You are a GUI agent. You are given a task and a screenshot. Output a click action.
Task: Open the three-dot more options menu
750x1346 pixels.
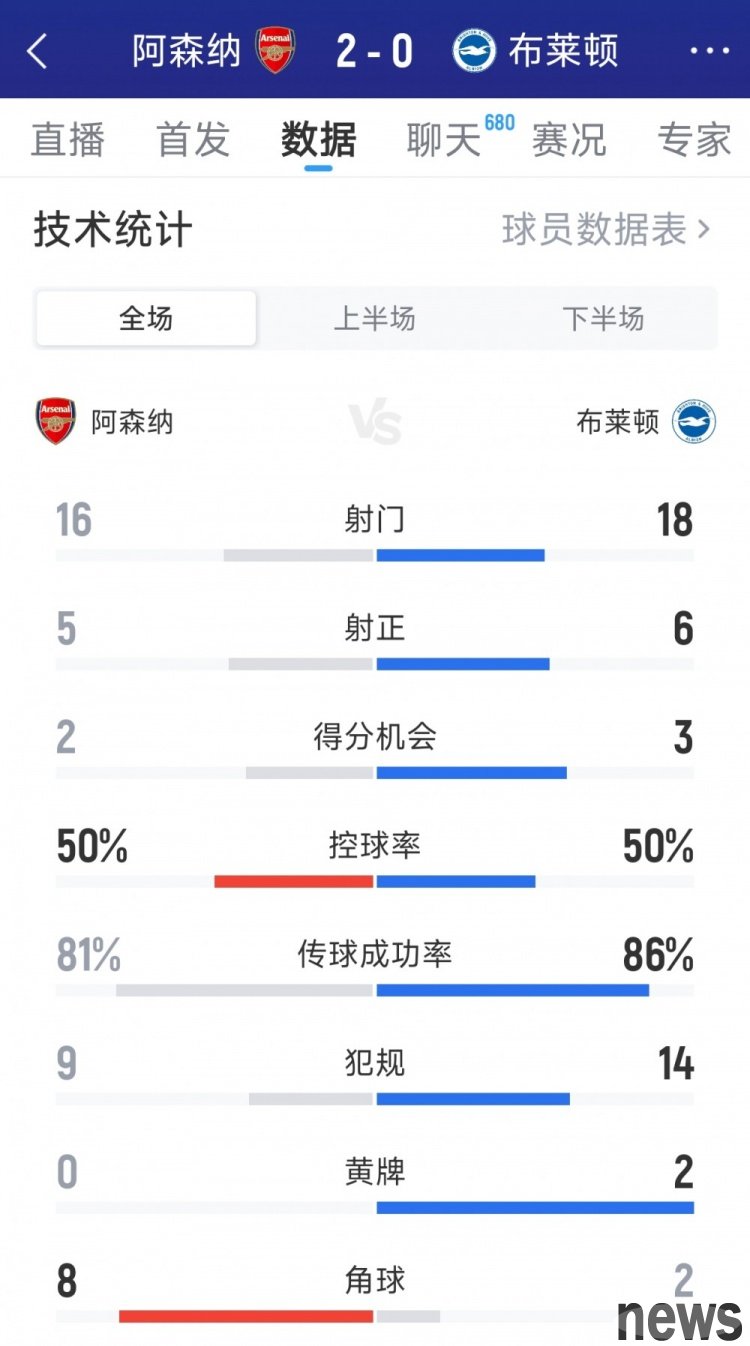pos(710,51)
